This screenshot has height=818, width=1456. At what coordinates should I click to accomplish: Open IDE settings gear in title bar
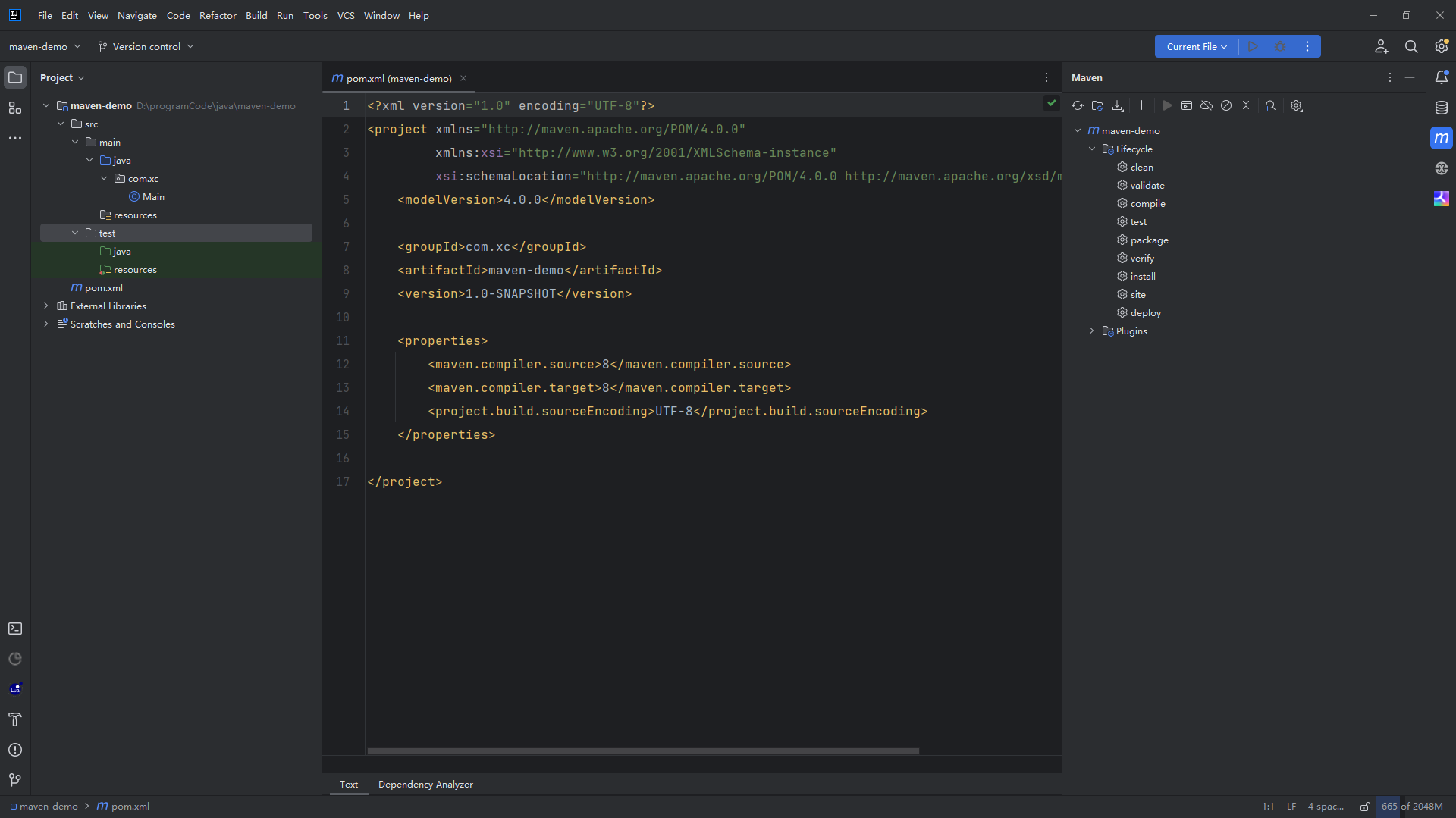pyautogui.click(x=1442, y=46)
